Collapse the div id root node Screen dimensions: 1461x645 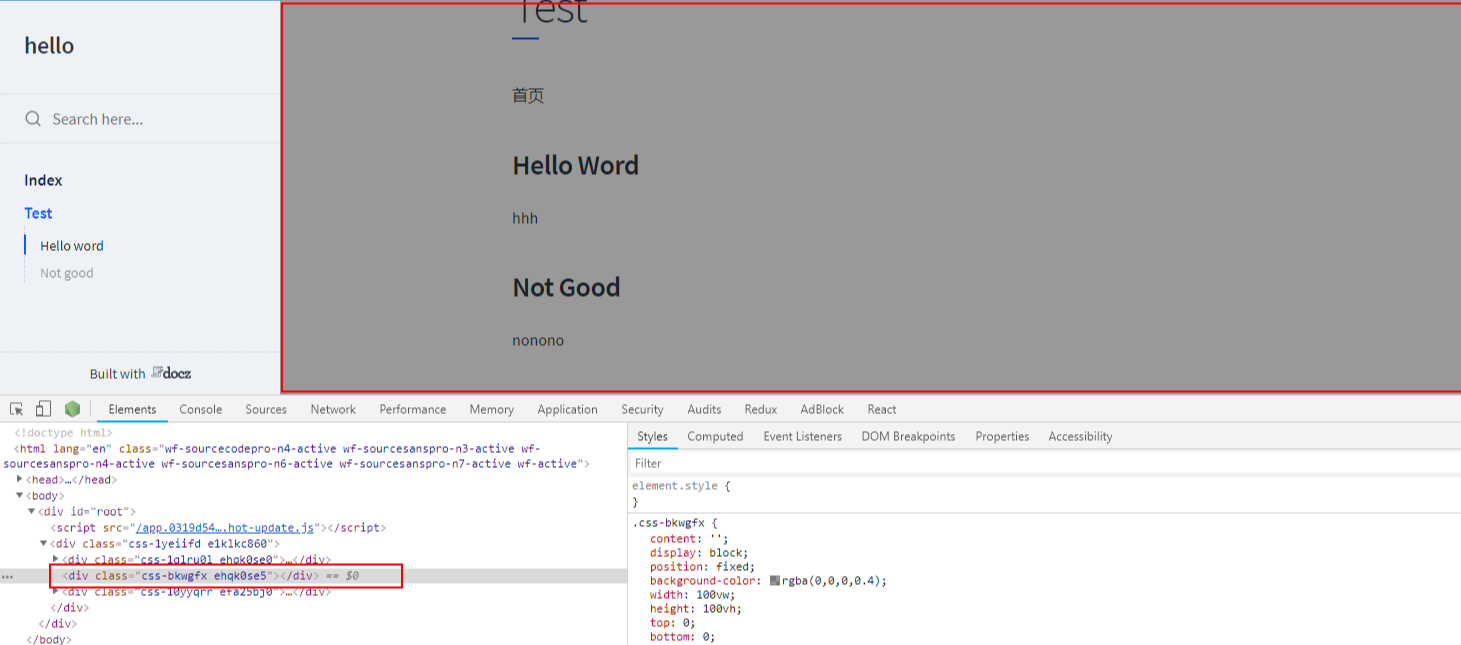(x=32, y=512)
